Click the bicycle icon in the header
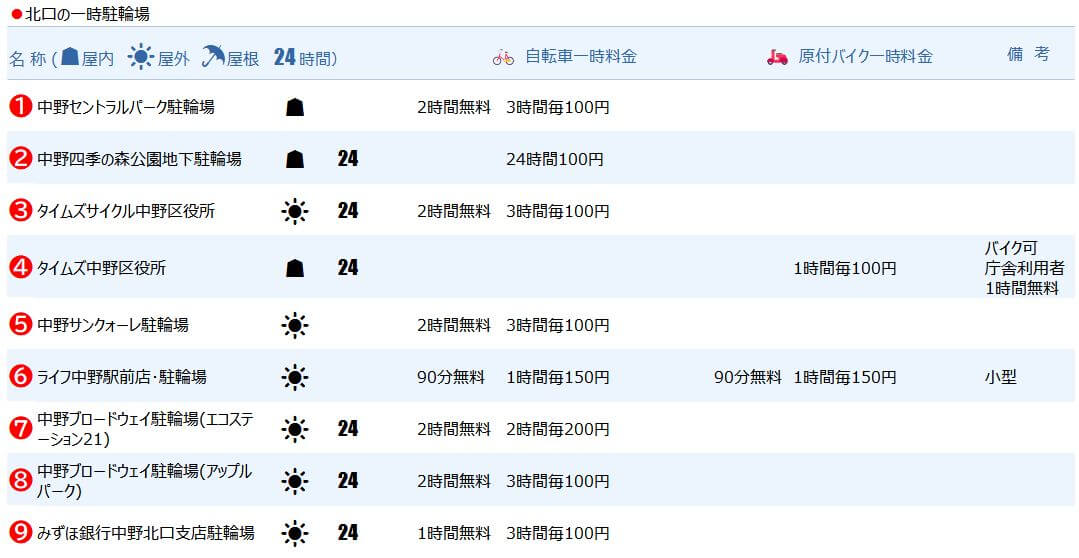This screenshot has height=558, width=1079. click(x=503, y=57)
